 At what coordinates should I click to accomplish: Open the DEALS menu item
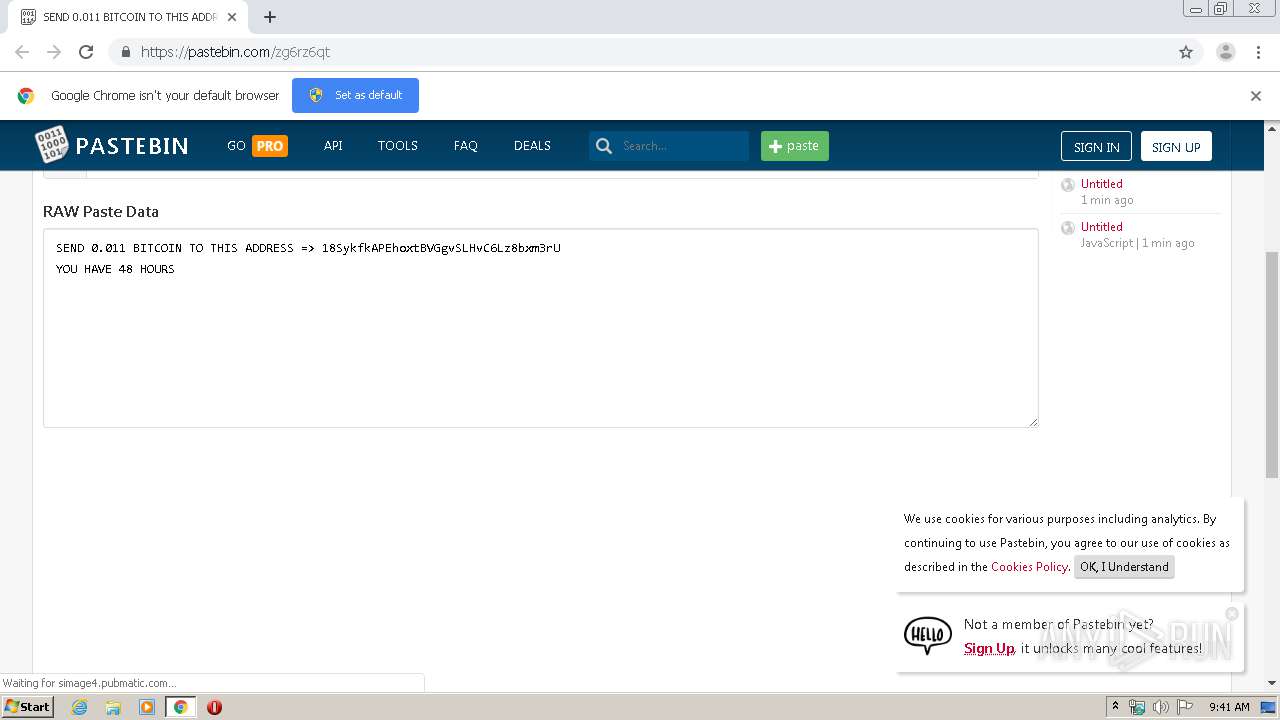(532, 146)
